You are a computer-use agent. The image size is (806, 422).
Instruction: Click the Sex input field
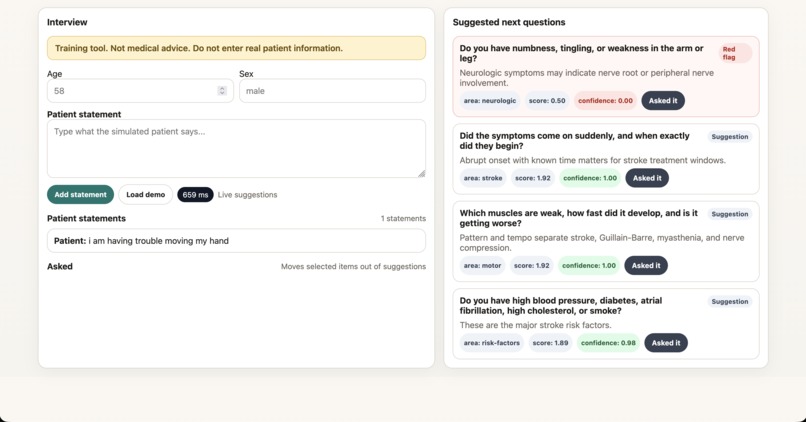click(332, 91)
